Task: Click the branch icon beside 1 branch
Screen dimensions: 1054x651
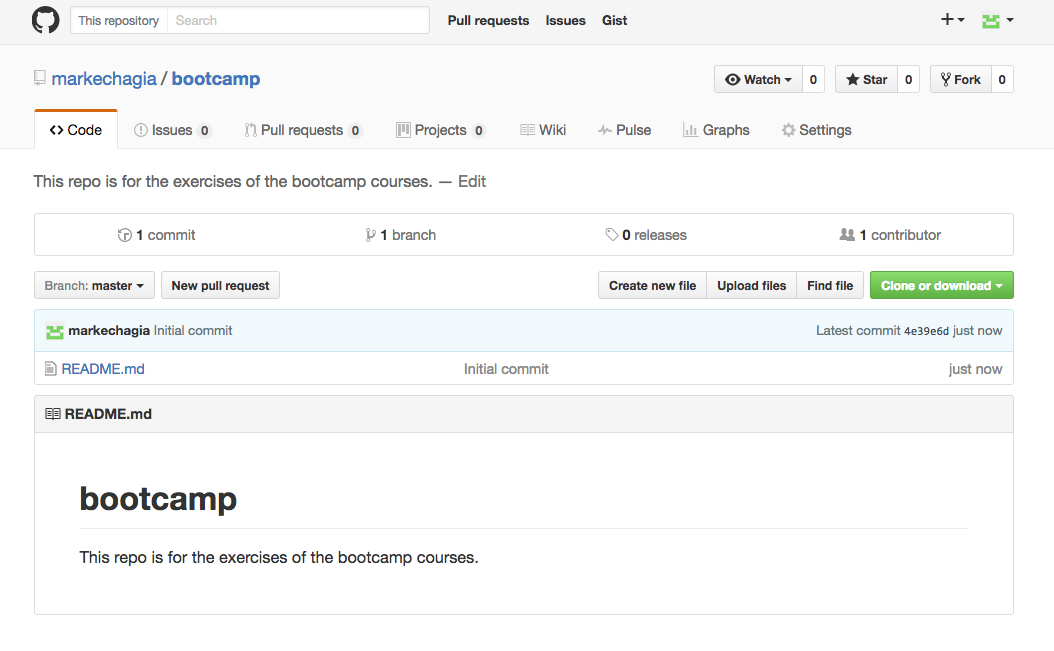Action: point(370,235)
